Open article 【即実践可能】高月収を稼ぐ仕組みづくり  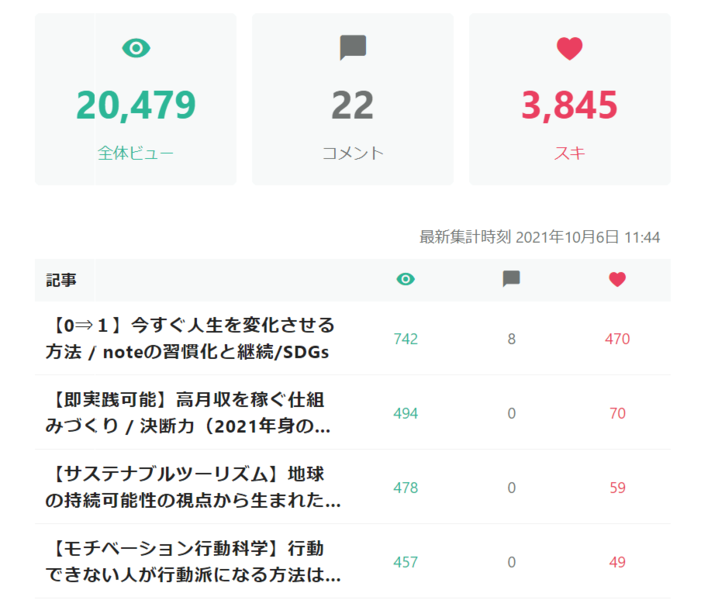187,413
